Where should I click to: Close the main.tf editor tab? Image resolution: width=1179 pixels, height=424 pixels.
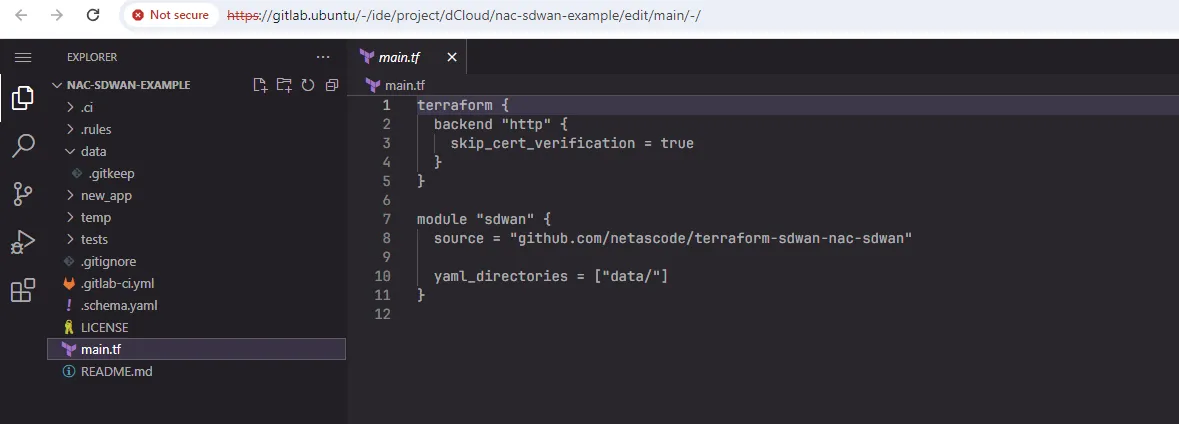click(x=452, y=58)
